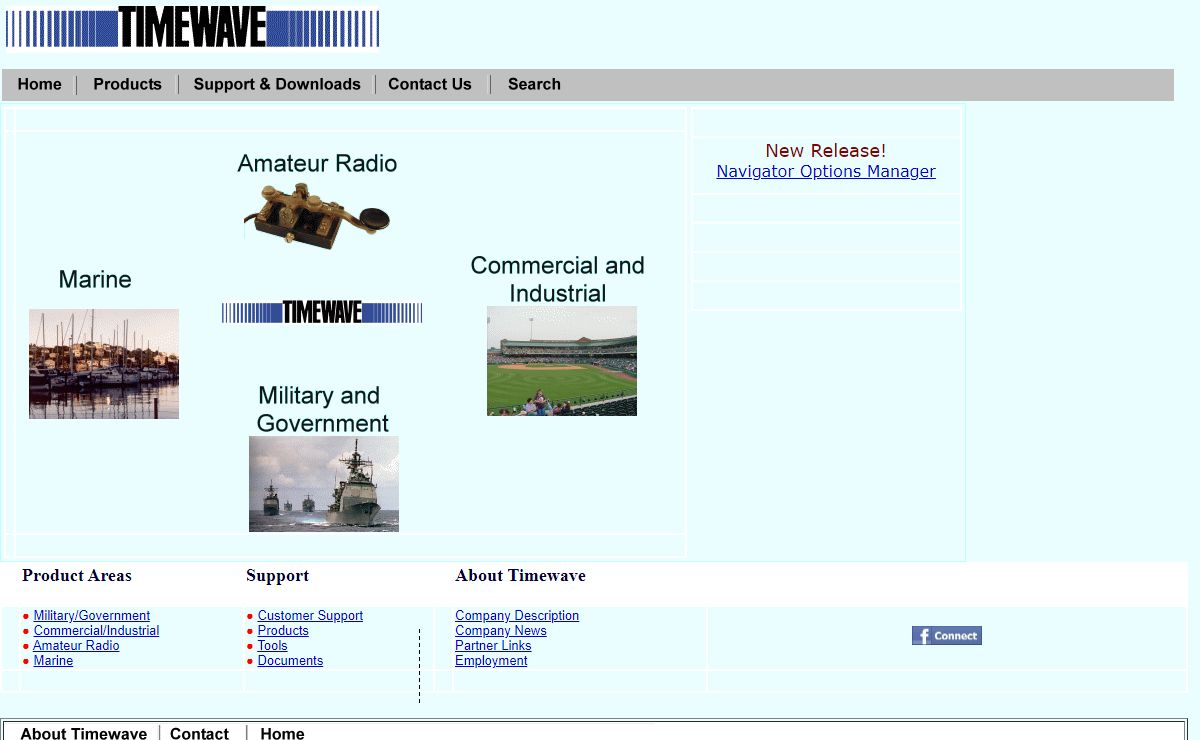The height and width of the screenshot is (740, 1200).
Task: Open the Tools link under Support
Action: click(x=272, y=646)
